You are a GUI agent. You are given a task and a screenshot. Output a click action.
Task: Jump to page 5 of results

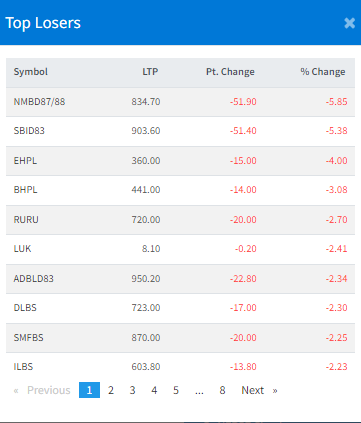[x=176, y=390]
